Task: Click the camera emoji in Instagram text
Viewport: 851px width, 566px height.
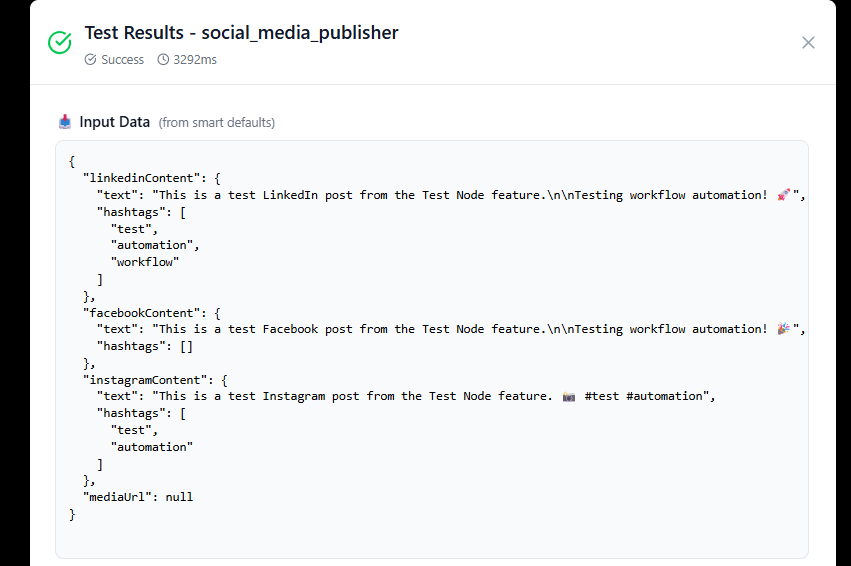Action: (x=569, y=396)
